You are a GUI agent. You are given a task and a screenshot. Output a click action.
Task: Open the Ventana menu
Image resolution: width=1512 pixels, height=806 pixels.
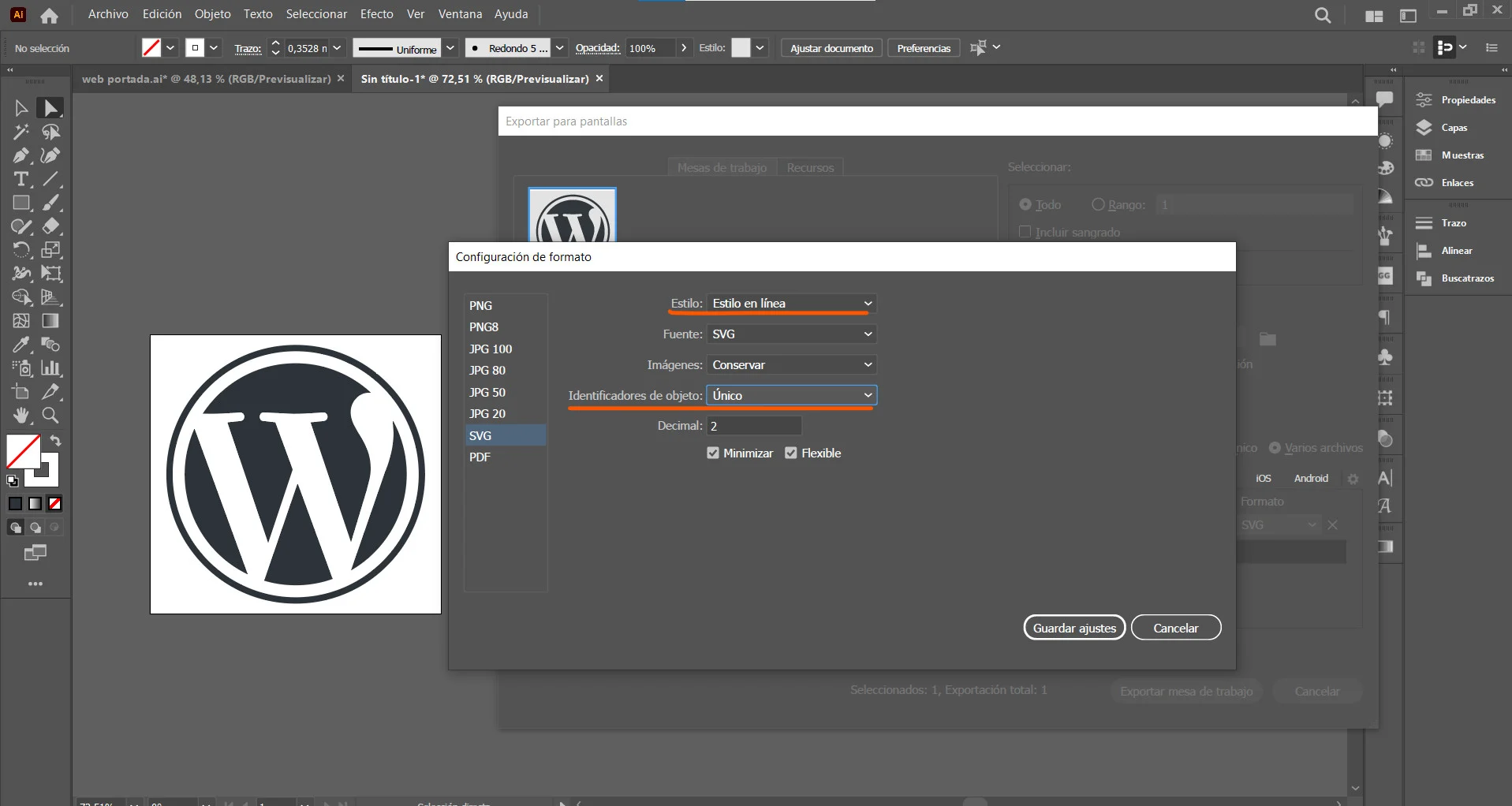coord(461,14)
